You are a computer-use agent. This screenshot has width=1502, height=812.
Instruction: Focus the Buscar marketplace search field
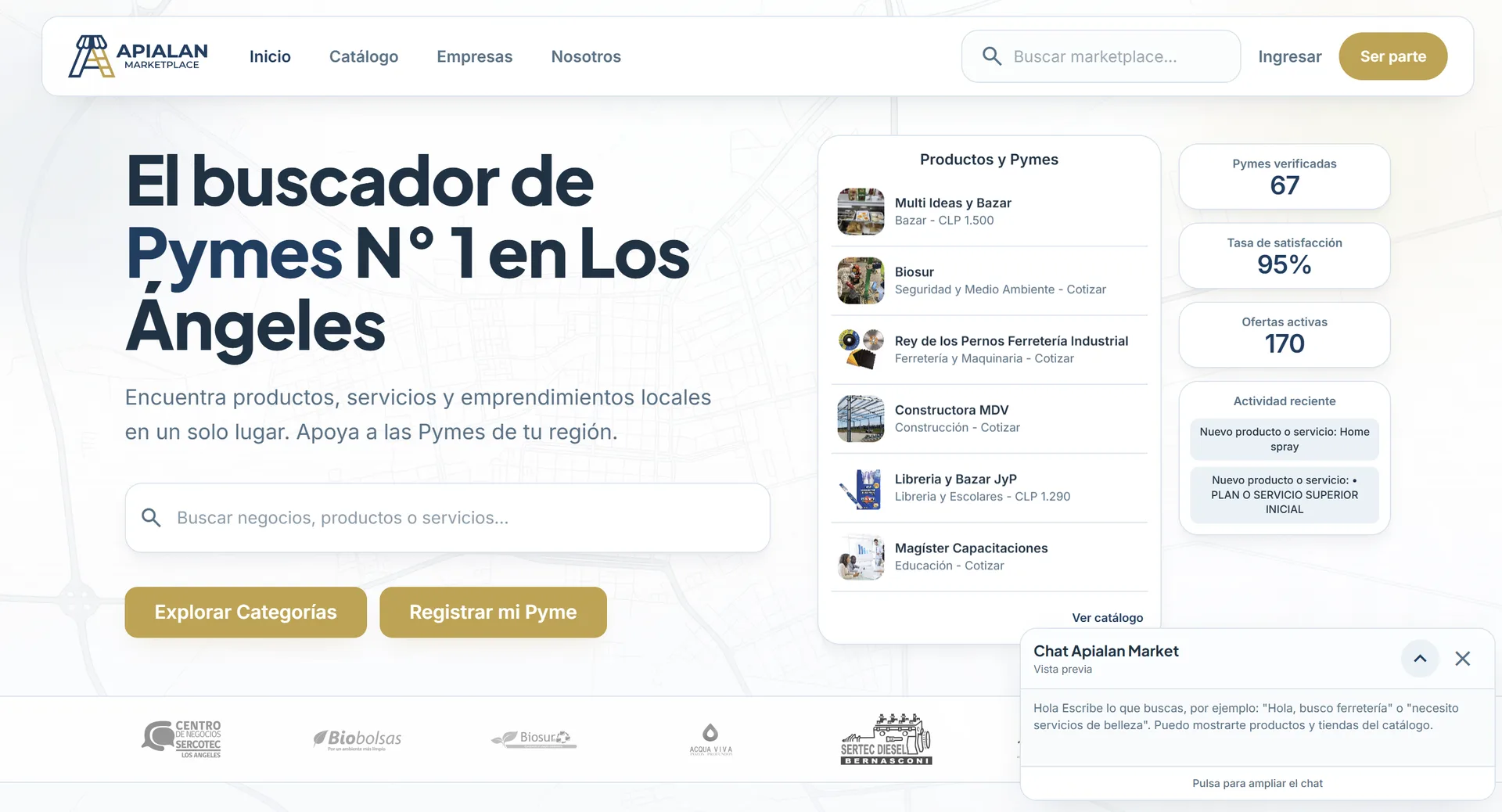1101,56
